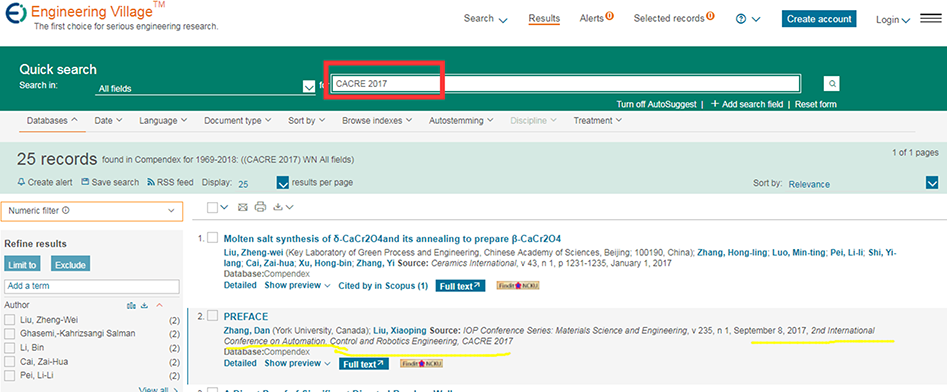Open the Search menu in header
Image resolution: width=947 pixels, height=392 pixels.
coord(486,19)
